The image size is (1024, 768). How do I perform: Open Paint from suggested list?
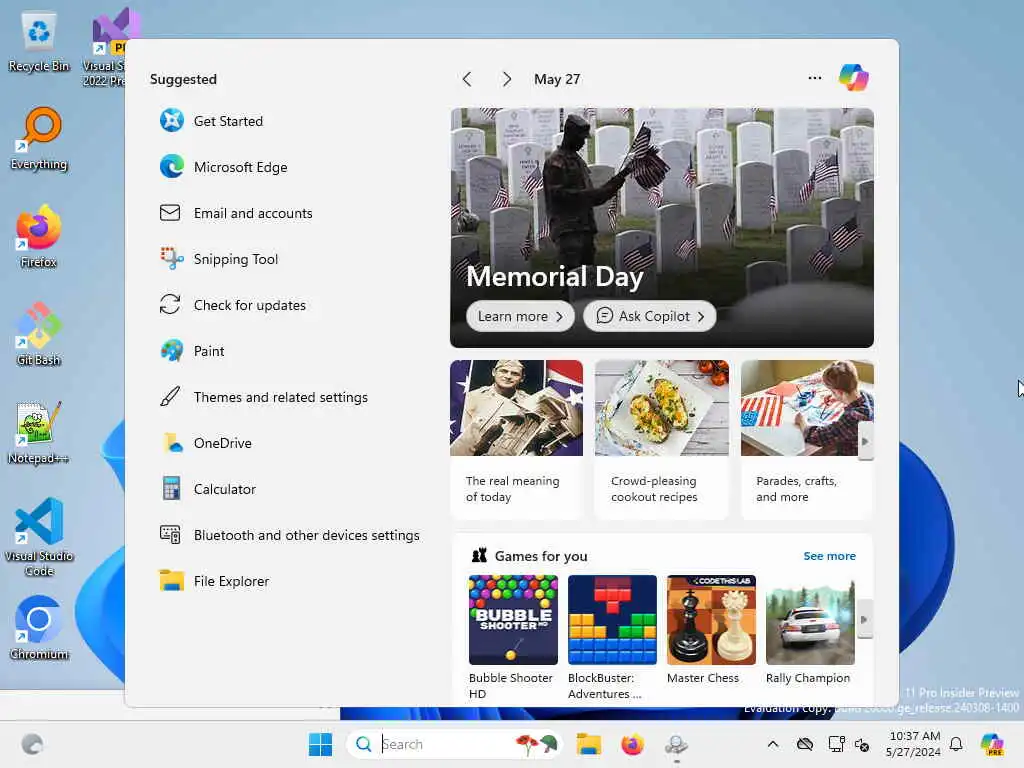192,351
